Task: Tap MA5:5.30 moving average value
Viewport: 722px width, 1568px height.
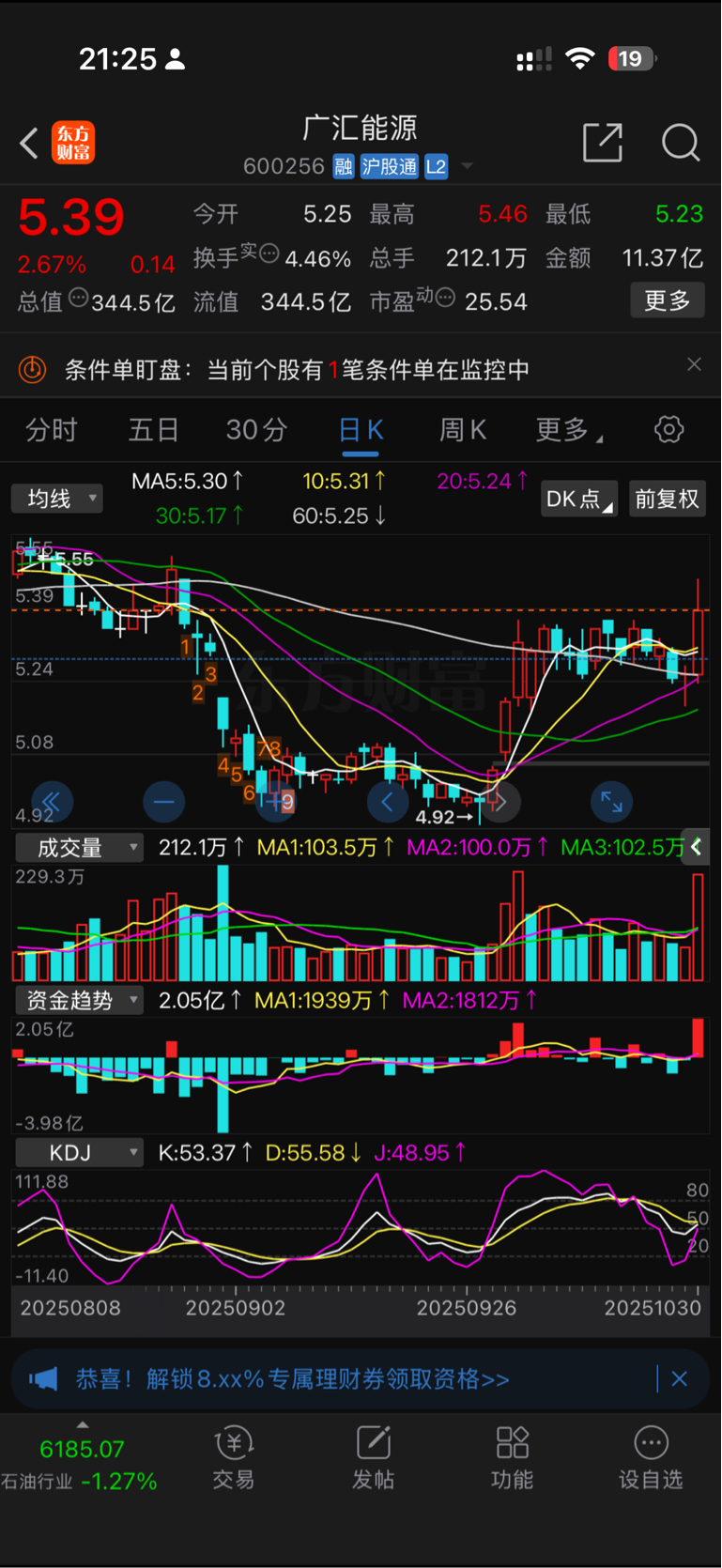Action: pos(188,482)
